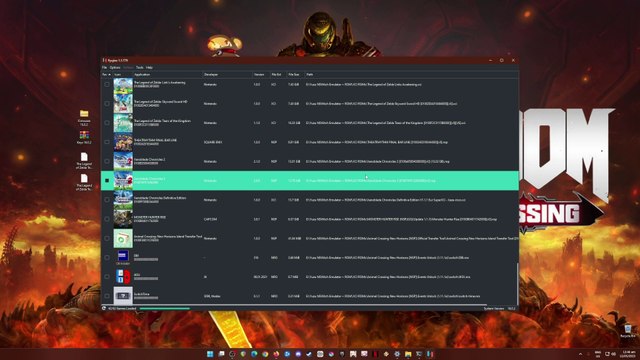
Task: Open the greyed-out Actions menu
Action: 128,67
